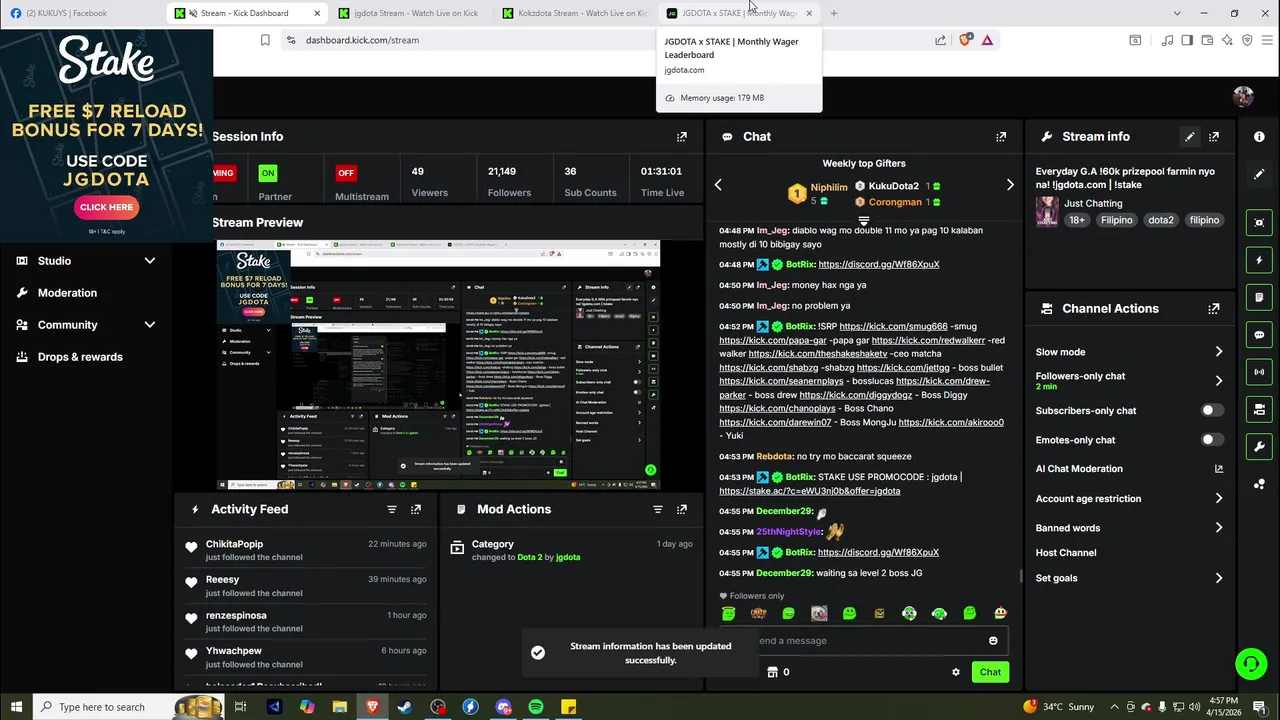Image resolution: width=1280 pixels, height=720 pixels.
Task: Pop out the Stream info panel
Action: pyautogui.click(x=1214, y=137)
